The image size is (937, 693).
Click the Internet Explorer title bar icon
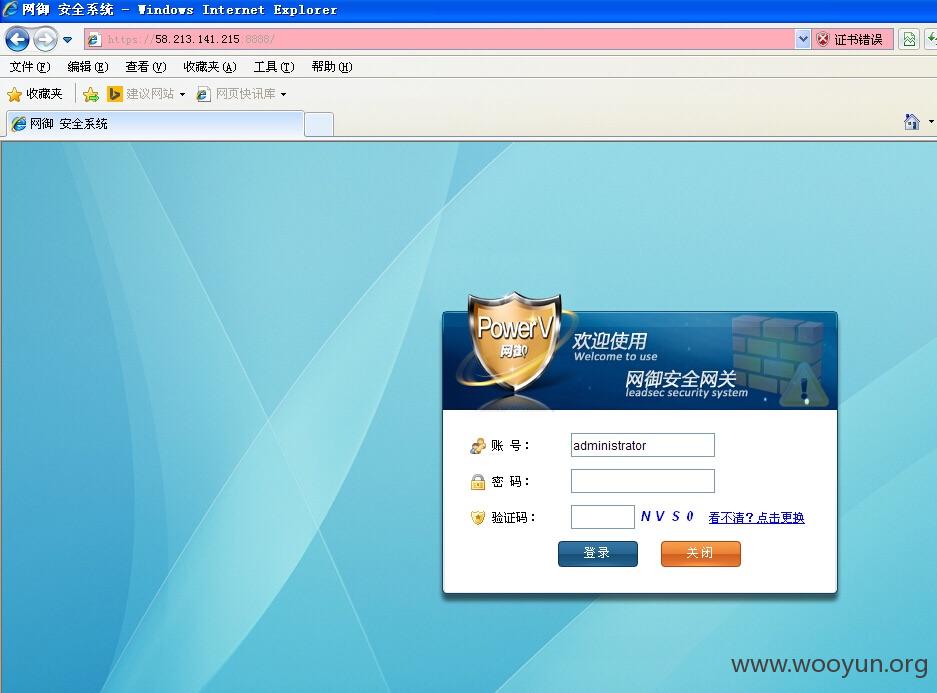(x=10, y=9)
